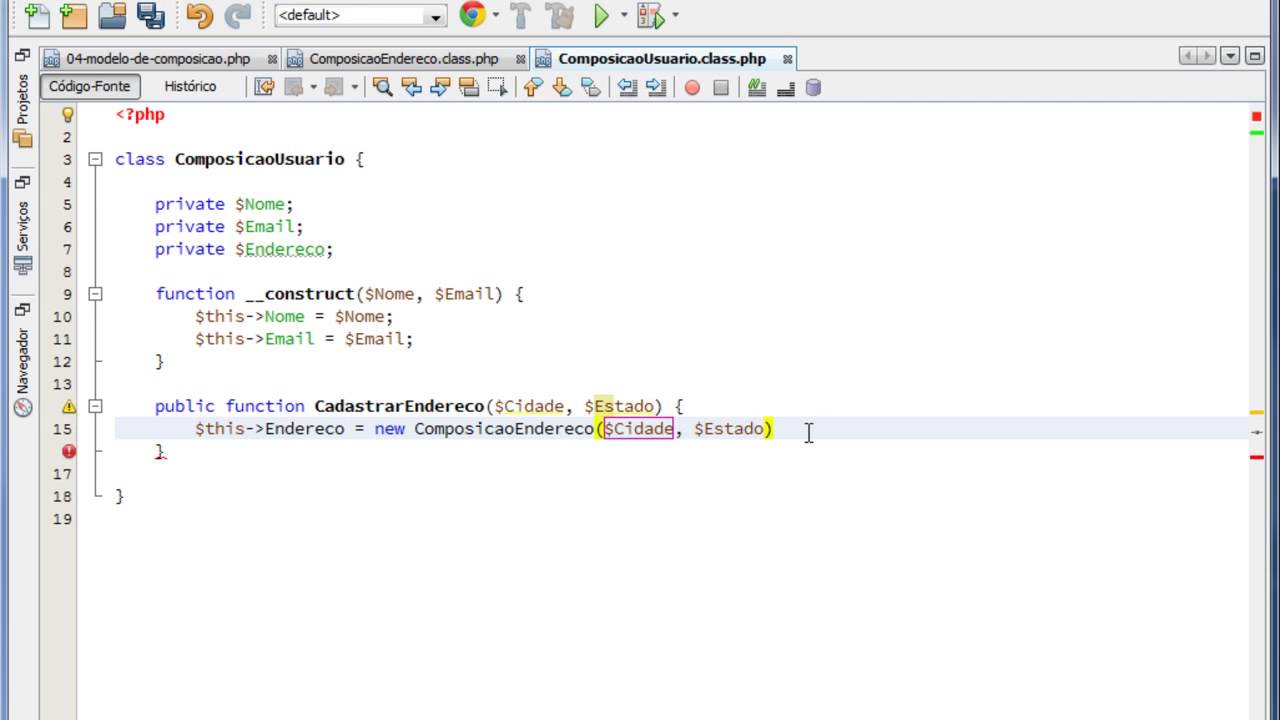Close the 04-modelo-de-composicao.php tab
Screen dimensions: 1280x720
point(272,59)
